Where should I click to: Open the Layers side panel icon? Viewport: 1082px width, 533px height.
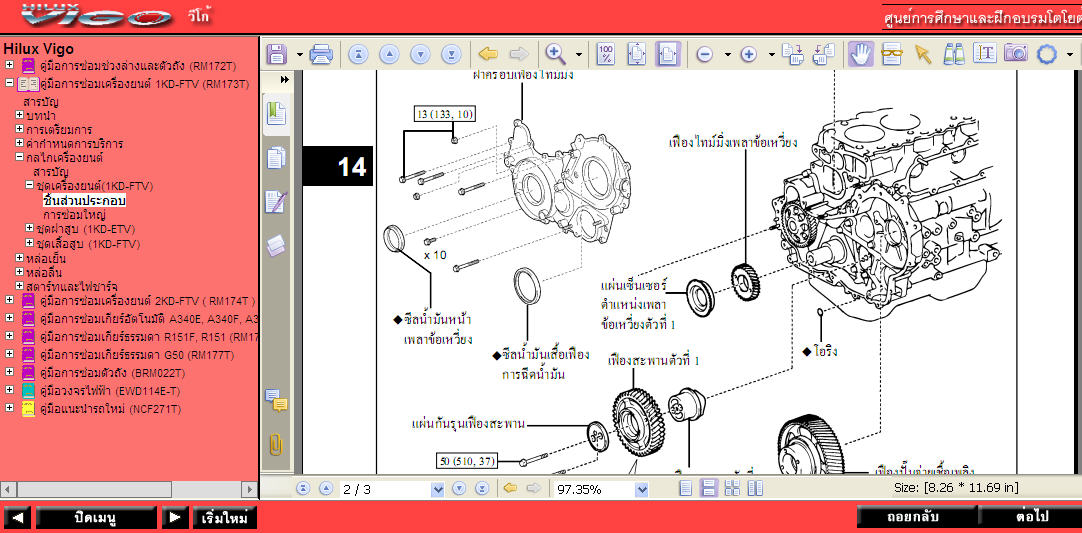pos(276,245)
